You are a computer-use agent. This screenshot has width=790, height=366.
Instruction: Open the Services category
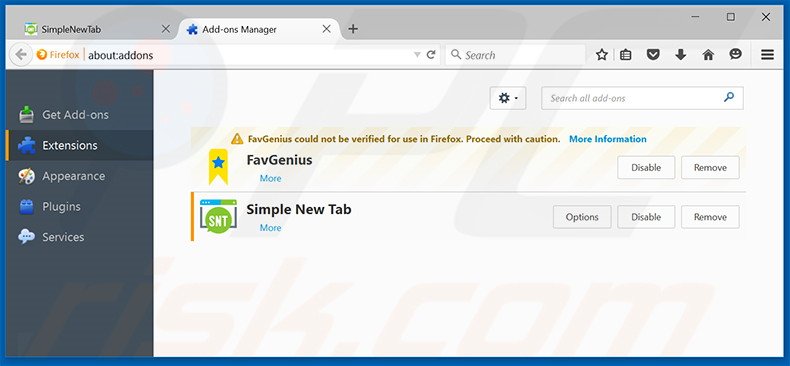tap(79, 237)
